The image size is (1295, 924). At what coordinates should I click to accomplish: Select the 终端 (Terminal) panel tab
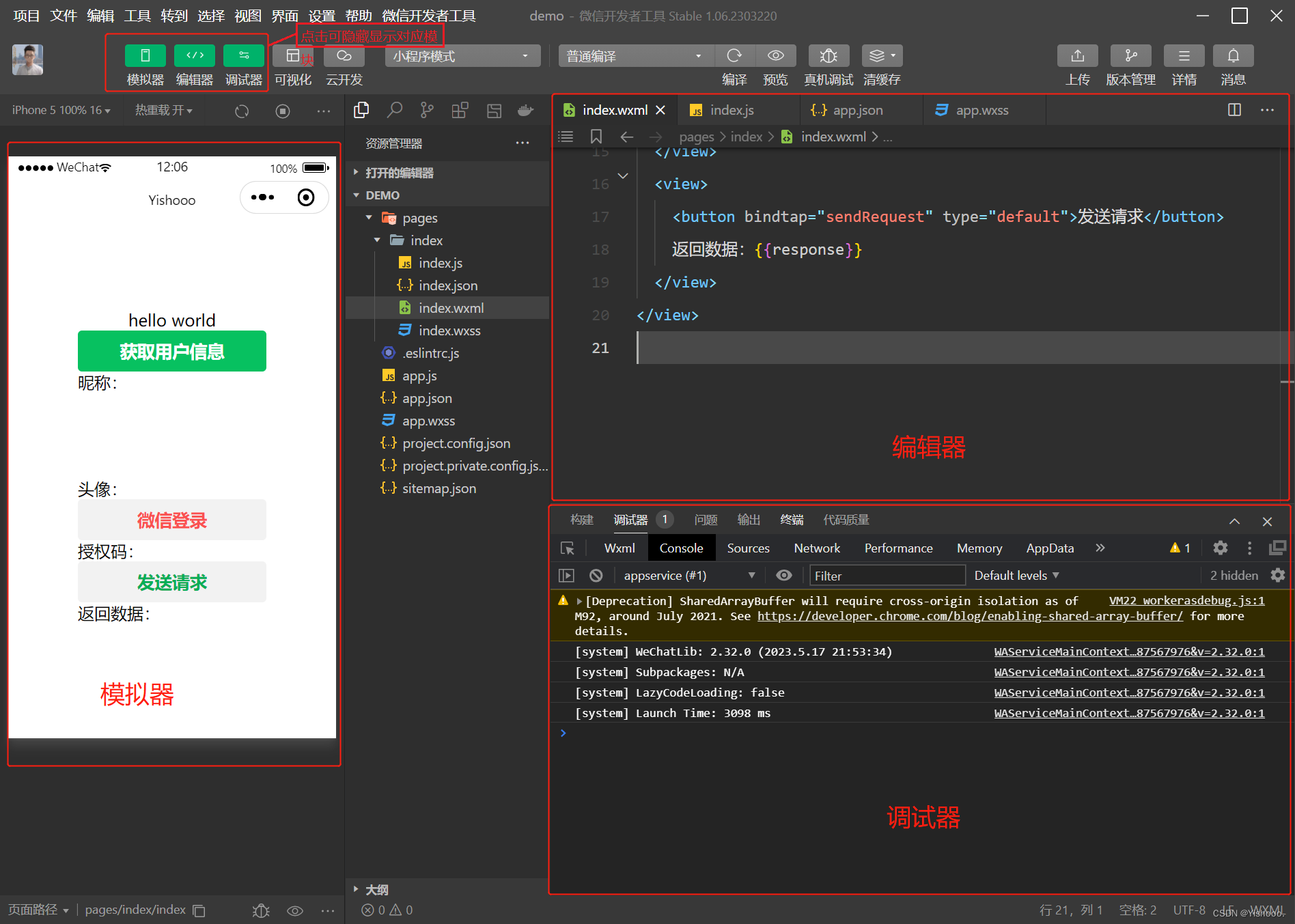[x=792, y=520]
